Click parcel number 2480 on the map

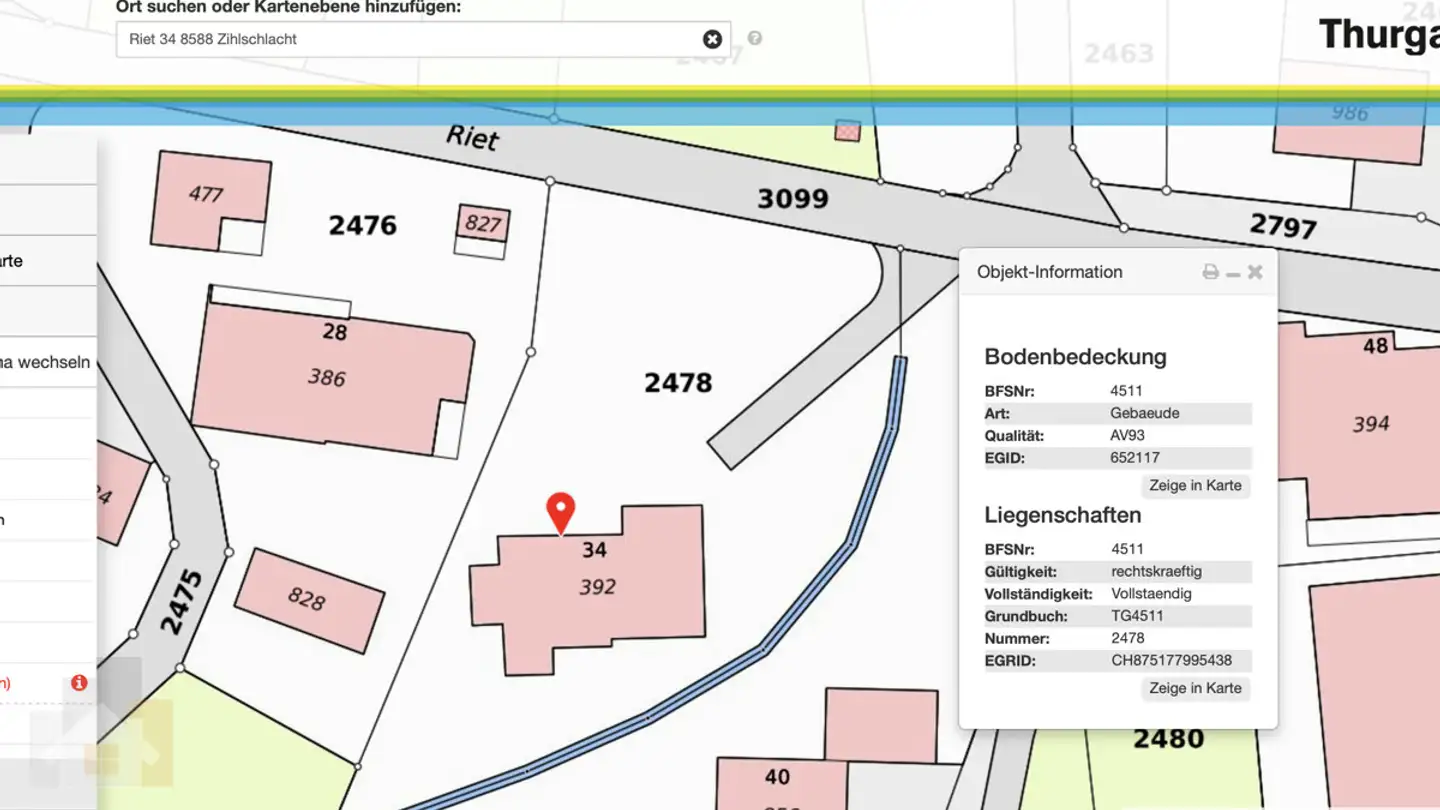1168,739
